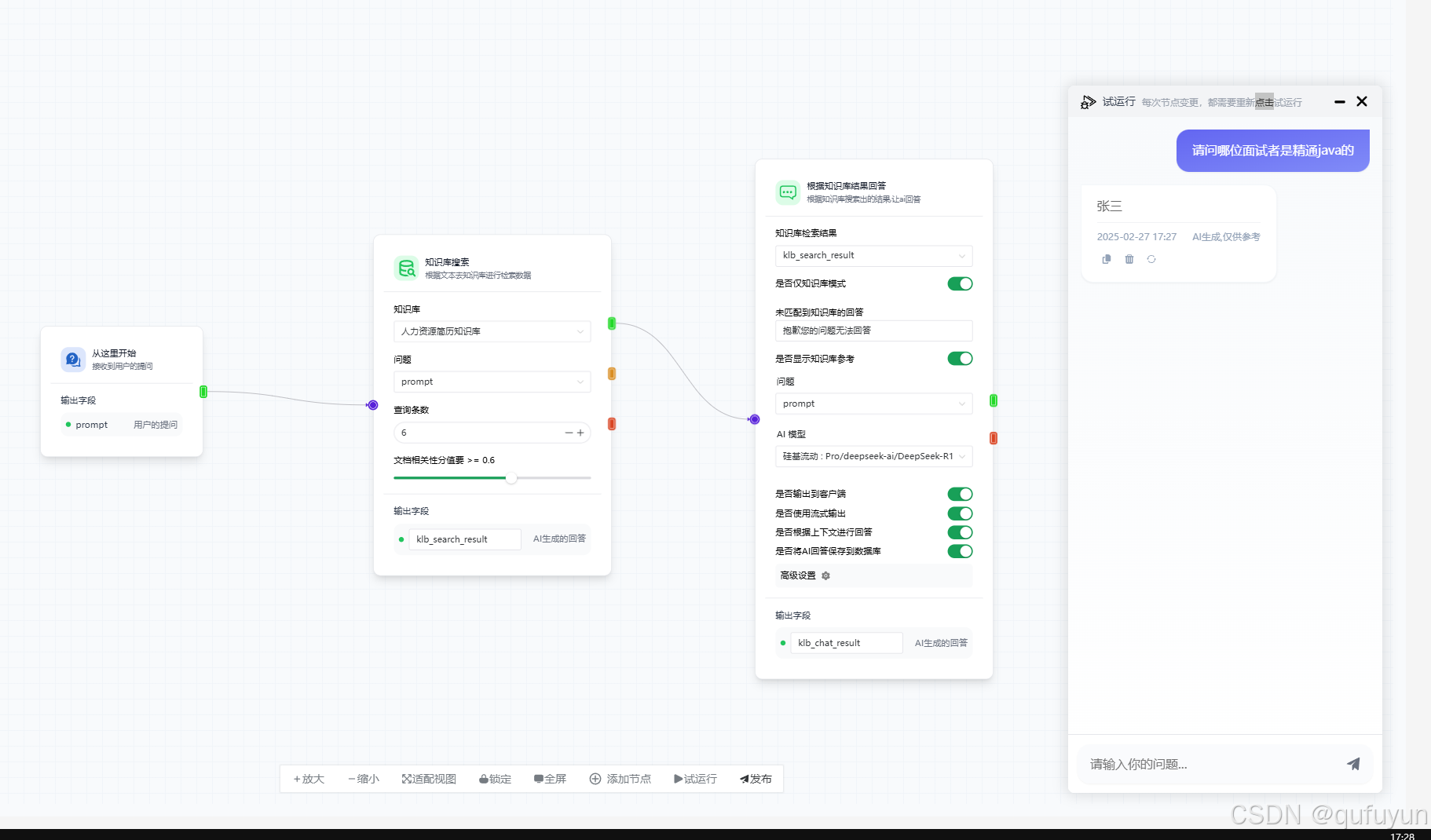Click 未匹配到知识库的回答 input field
The width and height of the screenshot is (1431, 840).
873,331
